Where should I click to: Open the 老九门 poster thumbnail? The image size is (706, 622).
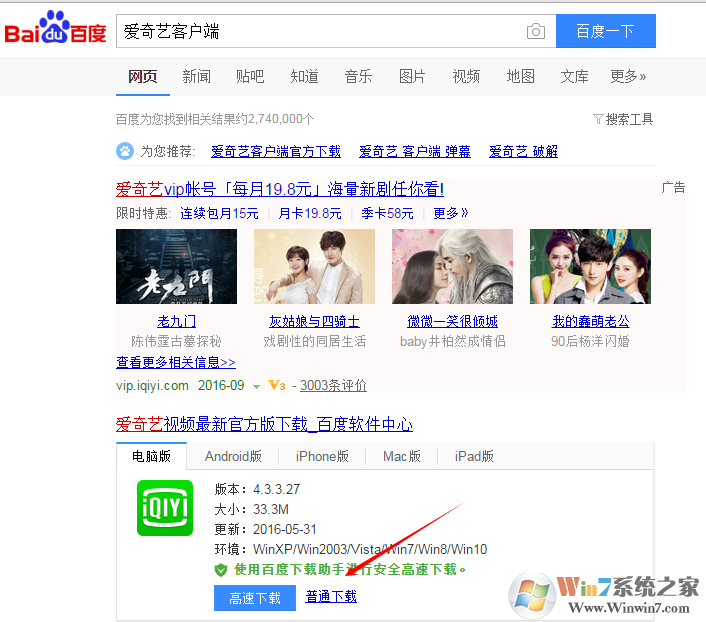click(176, 266)
